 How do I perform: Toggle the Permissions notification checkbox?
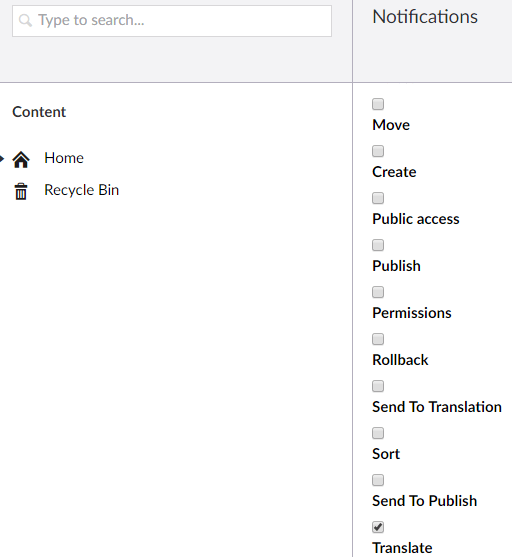378,292
